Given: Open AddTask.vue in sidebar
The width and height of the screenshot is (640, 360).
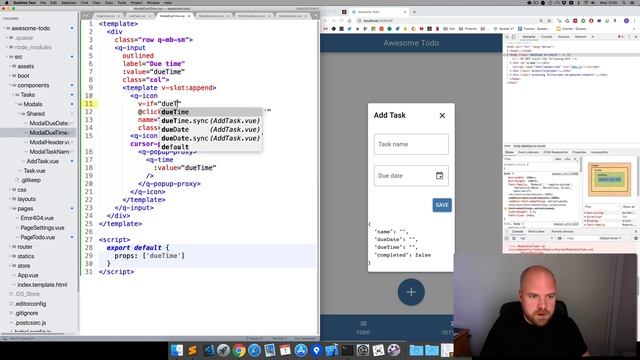Looking at the screenshot, I should pos(42,161).
